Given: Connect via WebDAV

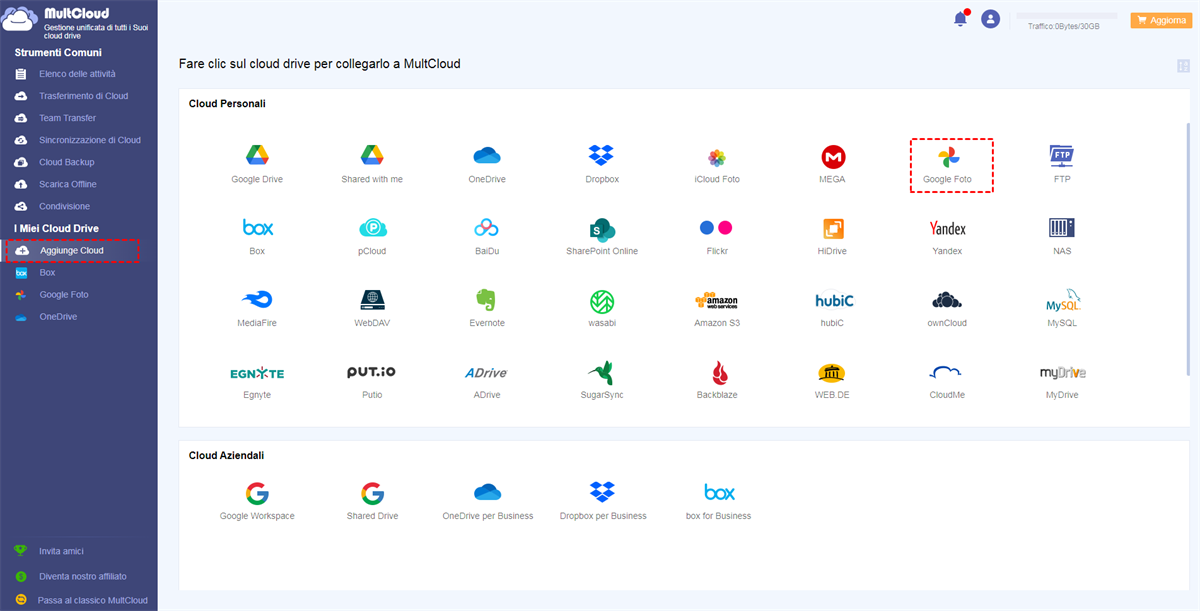Looking at the screenshot, I should pyautogui.click(x=372, y=309).
